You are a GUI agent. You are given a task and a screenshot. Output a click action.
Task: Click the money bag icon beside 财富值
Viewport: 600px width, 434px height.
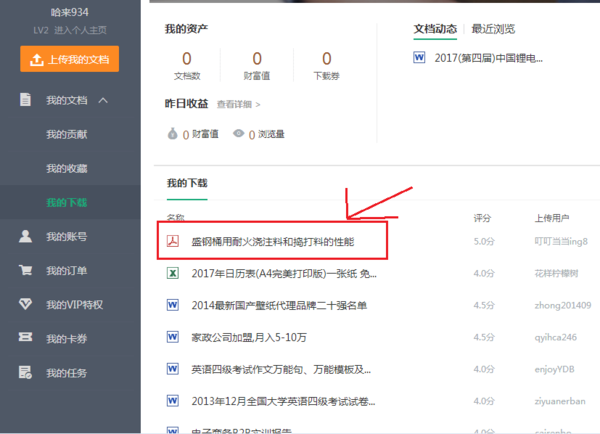[173, 134]
